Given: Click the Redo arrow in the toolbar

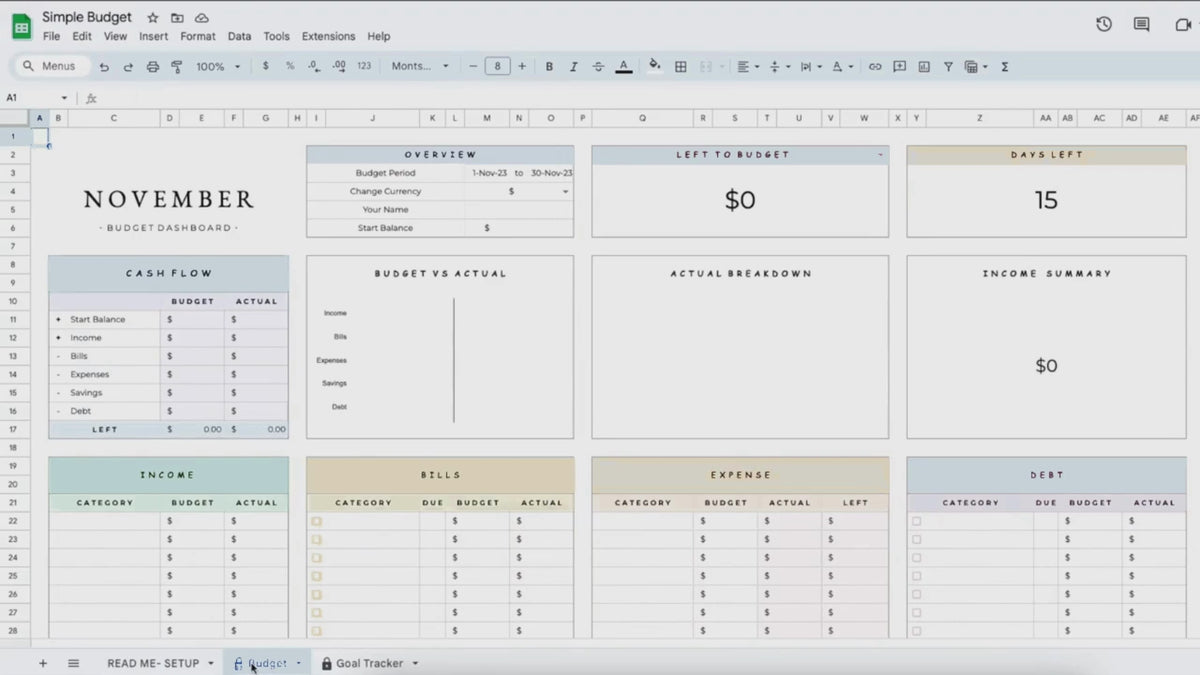Looking at the screenshot, I should point(128,67).
